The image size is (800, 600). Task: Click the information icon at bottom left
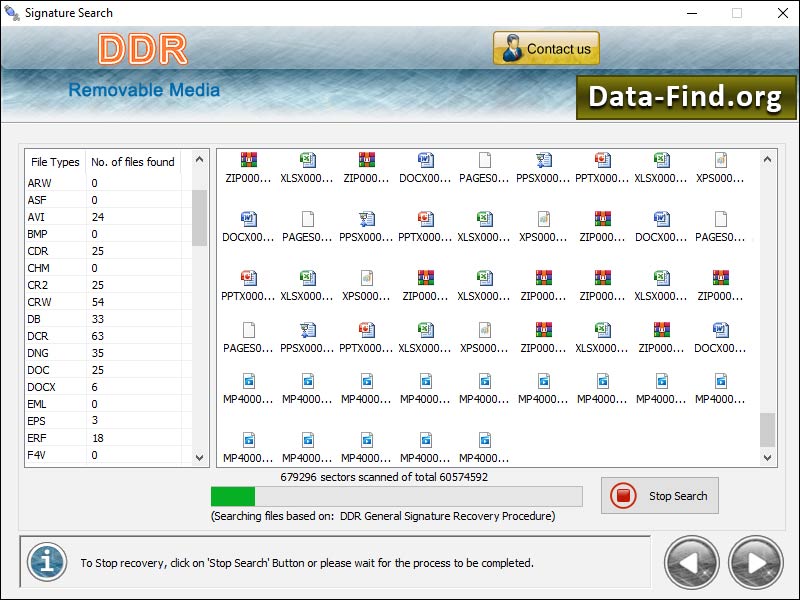[x=47, y=562]
